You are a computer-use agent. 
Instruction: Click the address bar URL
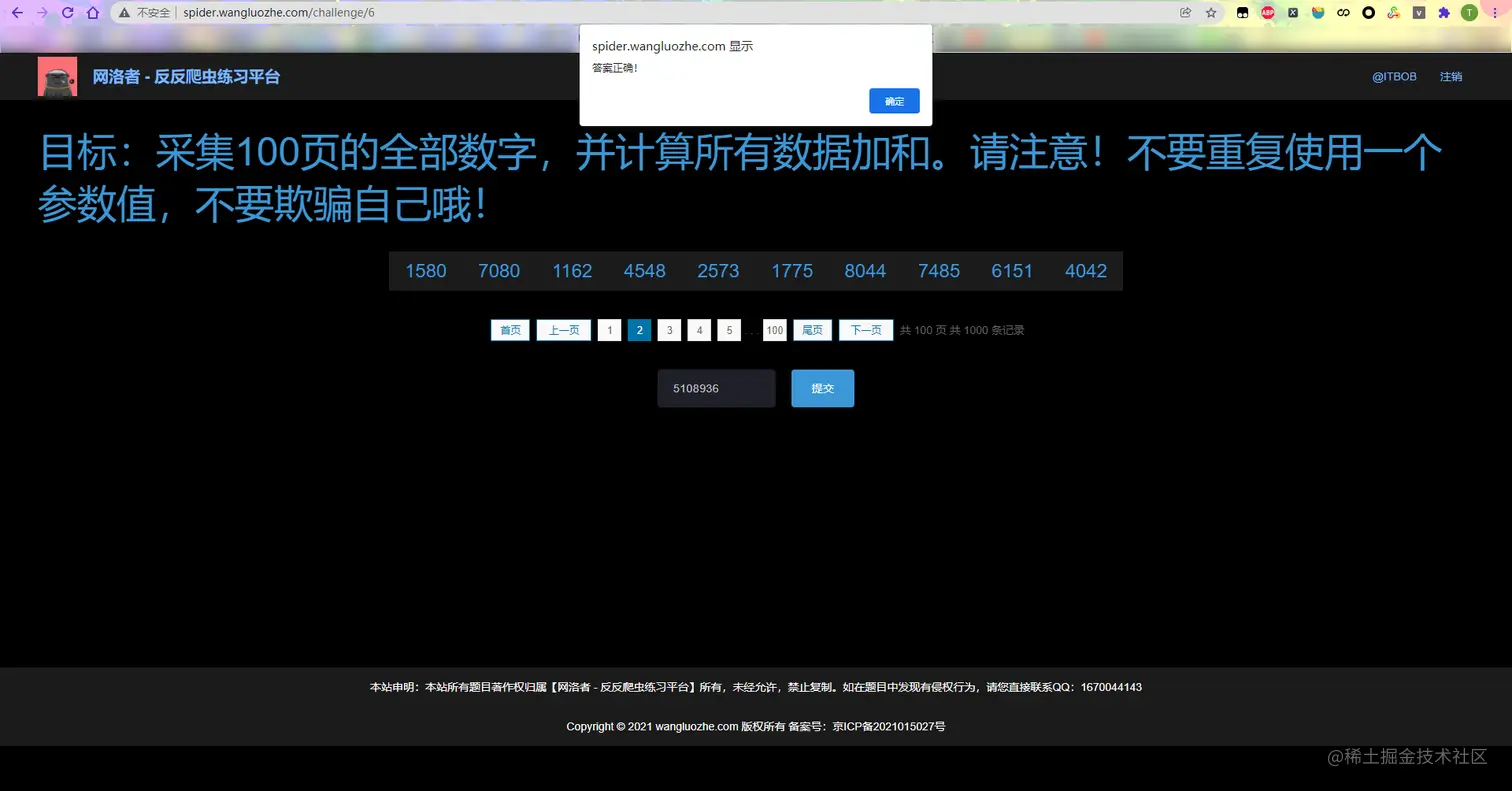click(279, 13)
